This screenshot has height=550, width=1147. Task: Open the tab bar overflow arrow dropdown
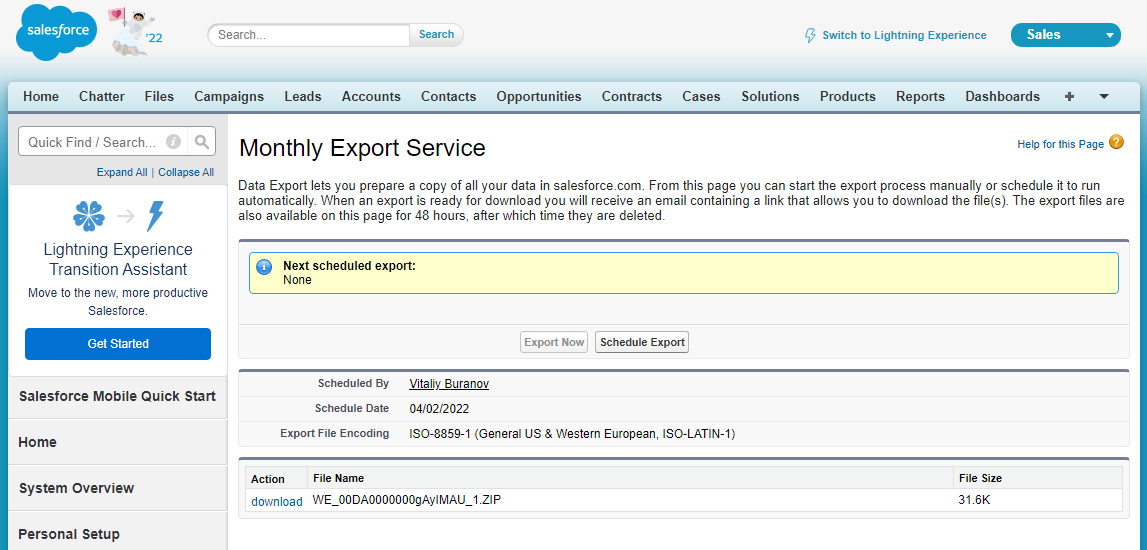point(1104,97)
